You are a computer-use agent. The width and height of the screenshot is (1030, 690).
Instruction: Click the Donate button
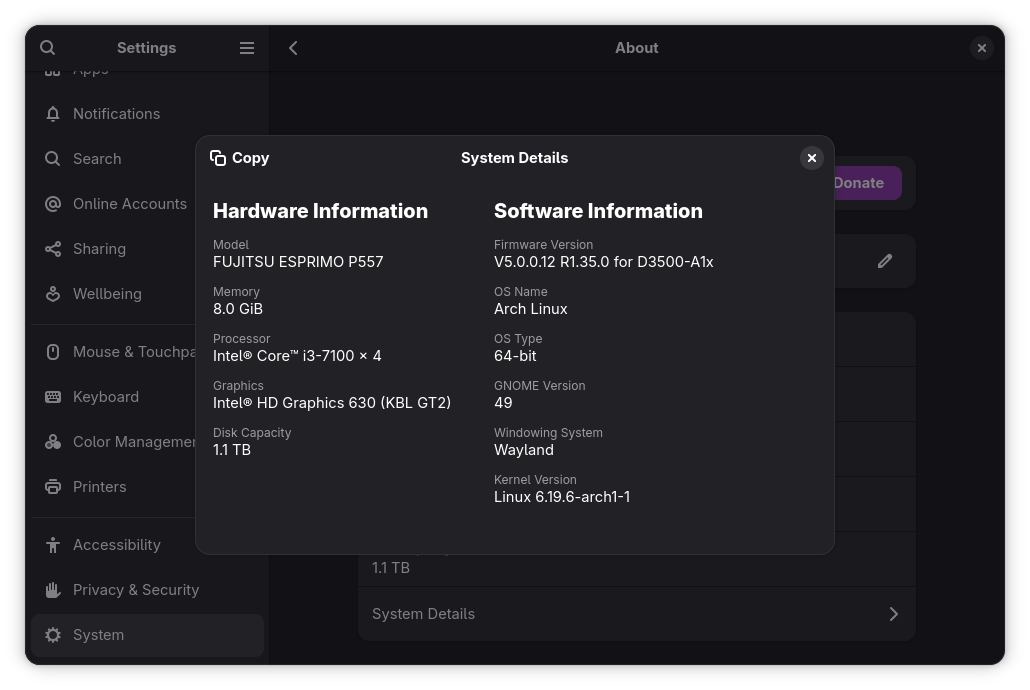coord(858,182)
